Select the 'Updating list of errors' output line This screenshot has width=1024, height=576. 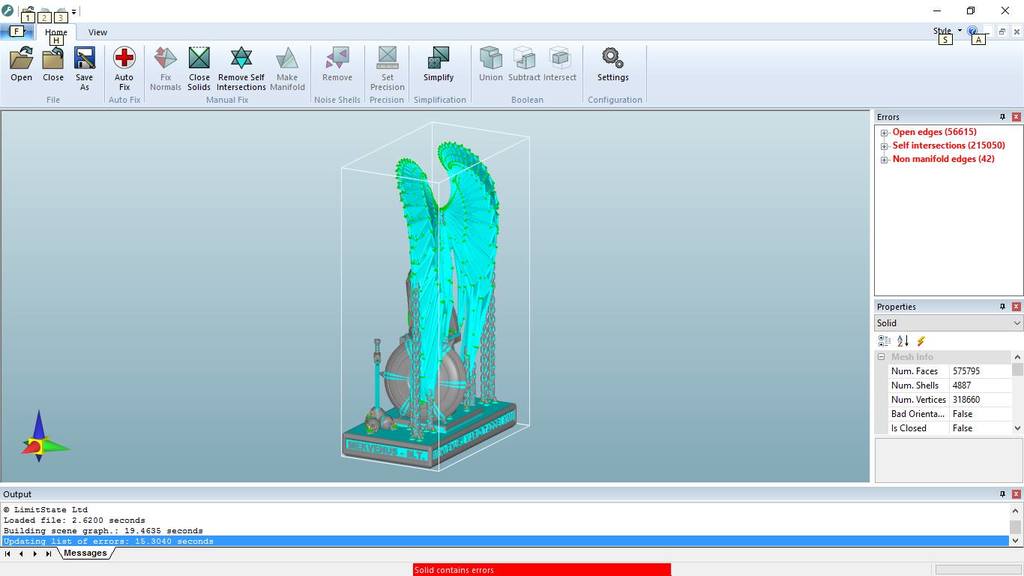tap(505, 541)
